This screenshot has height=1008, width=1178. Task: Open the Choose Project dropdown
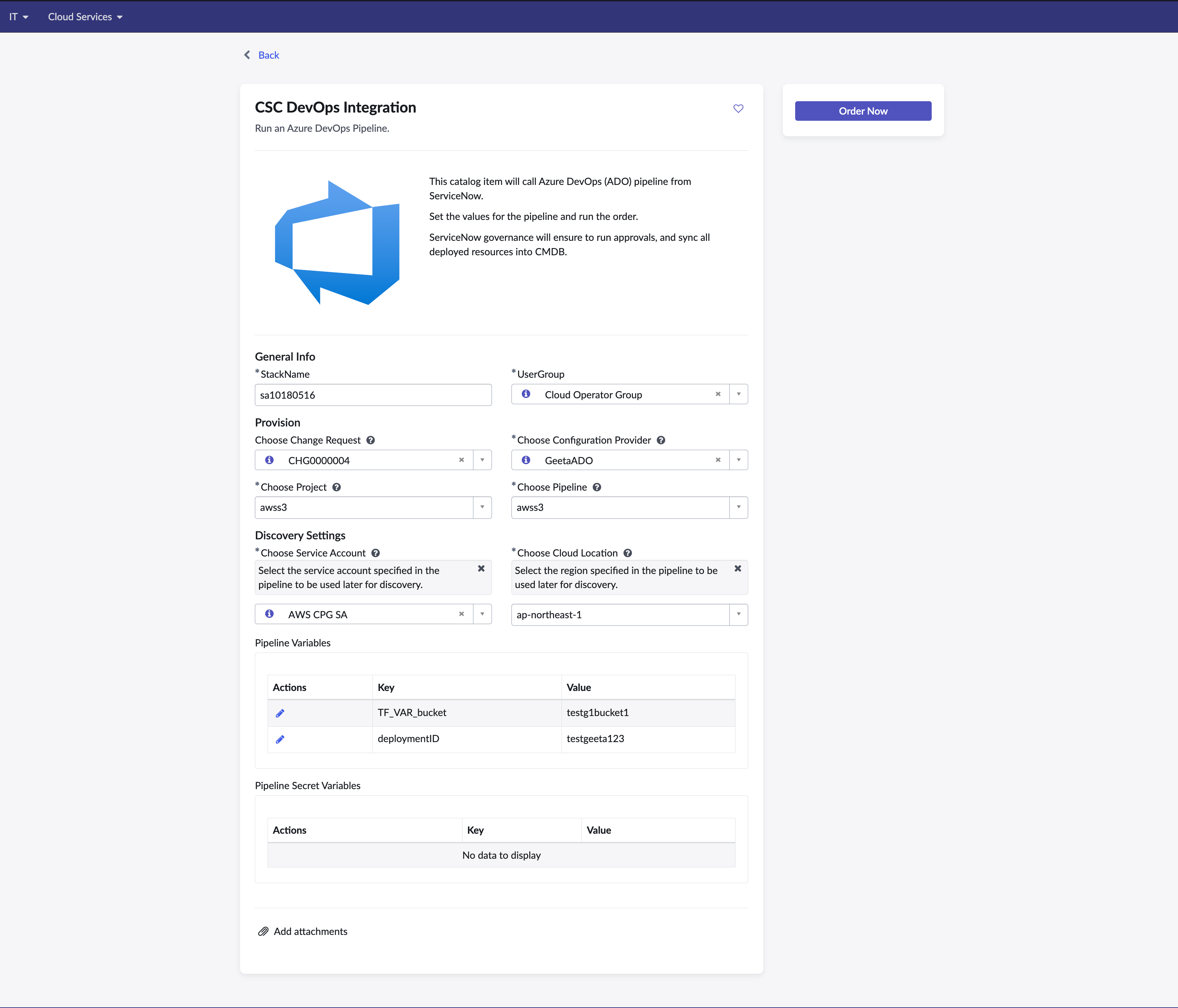pos(482,507)
